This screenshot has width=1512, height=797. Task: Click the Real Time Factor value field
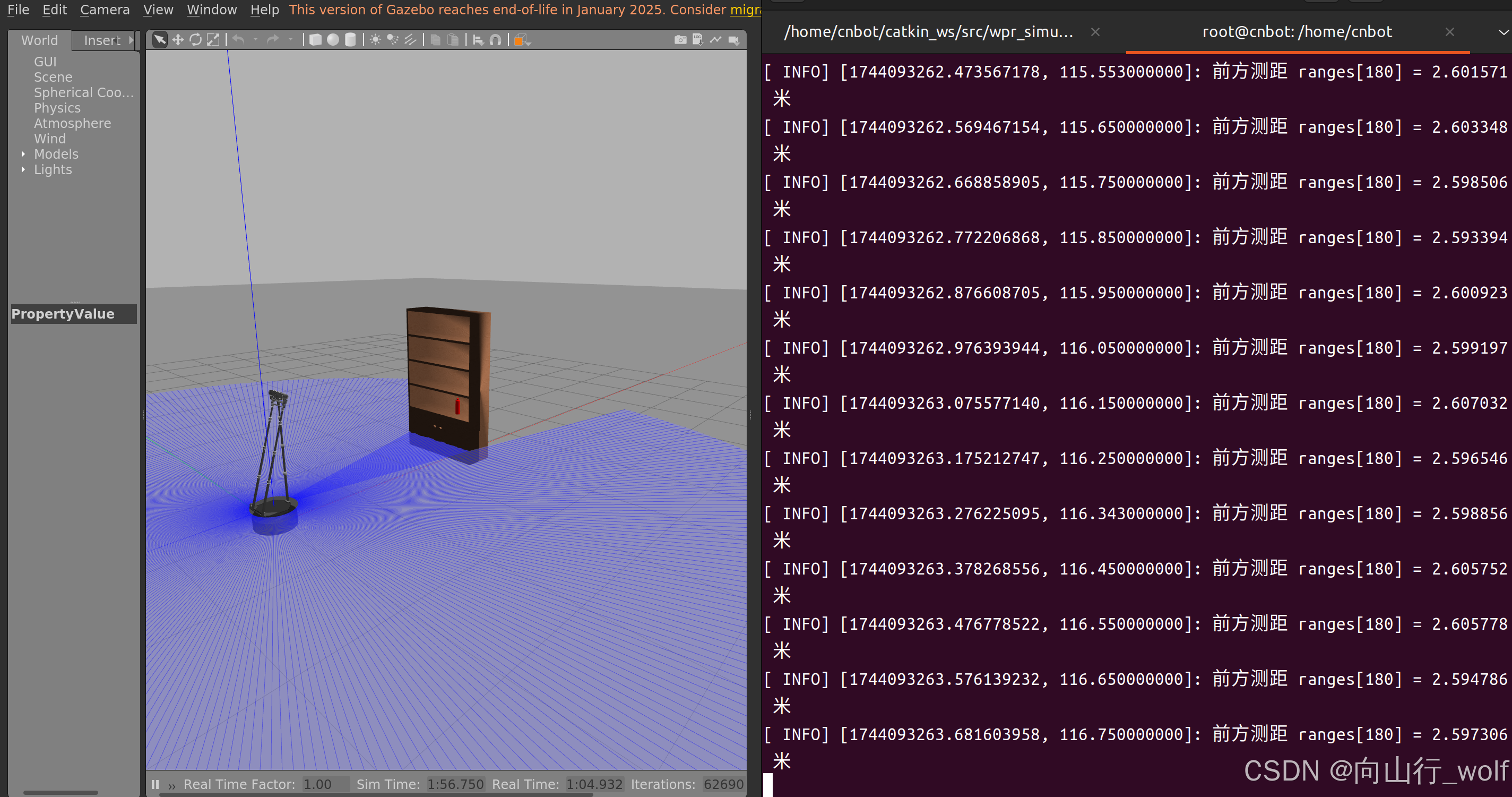(x=325, y=784)
